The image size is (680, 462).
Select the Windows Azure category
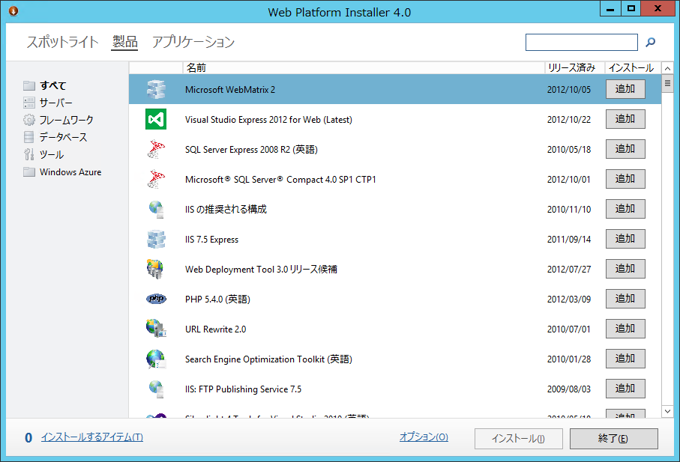(70, 172)
